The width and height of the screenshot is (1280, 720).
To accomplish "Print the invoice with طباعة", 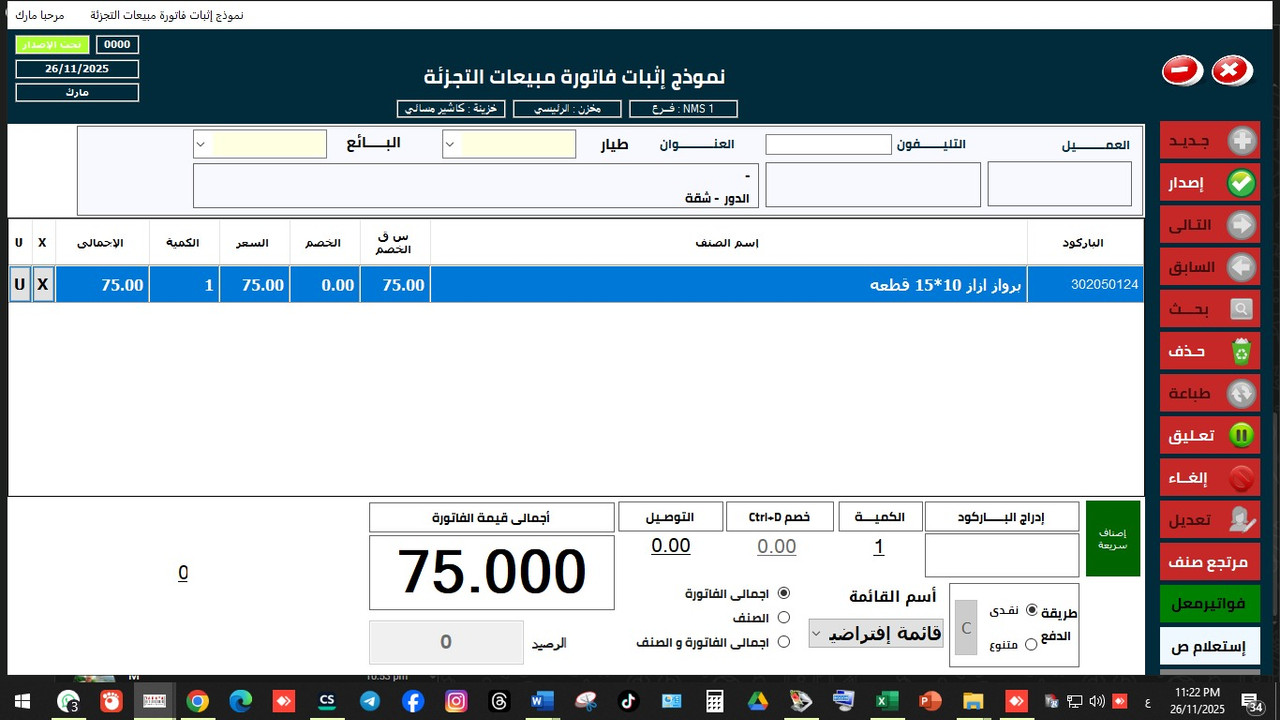I will click(1210, 393).
